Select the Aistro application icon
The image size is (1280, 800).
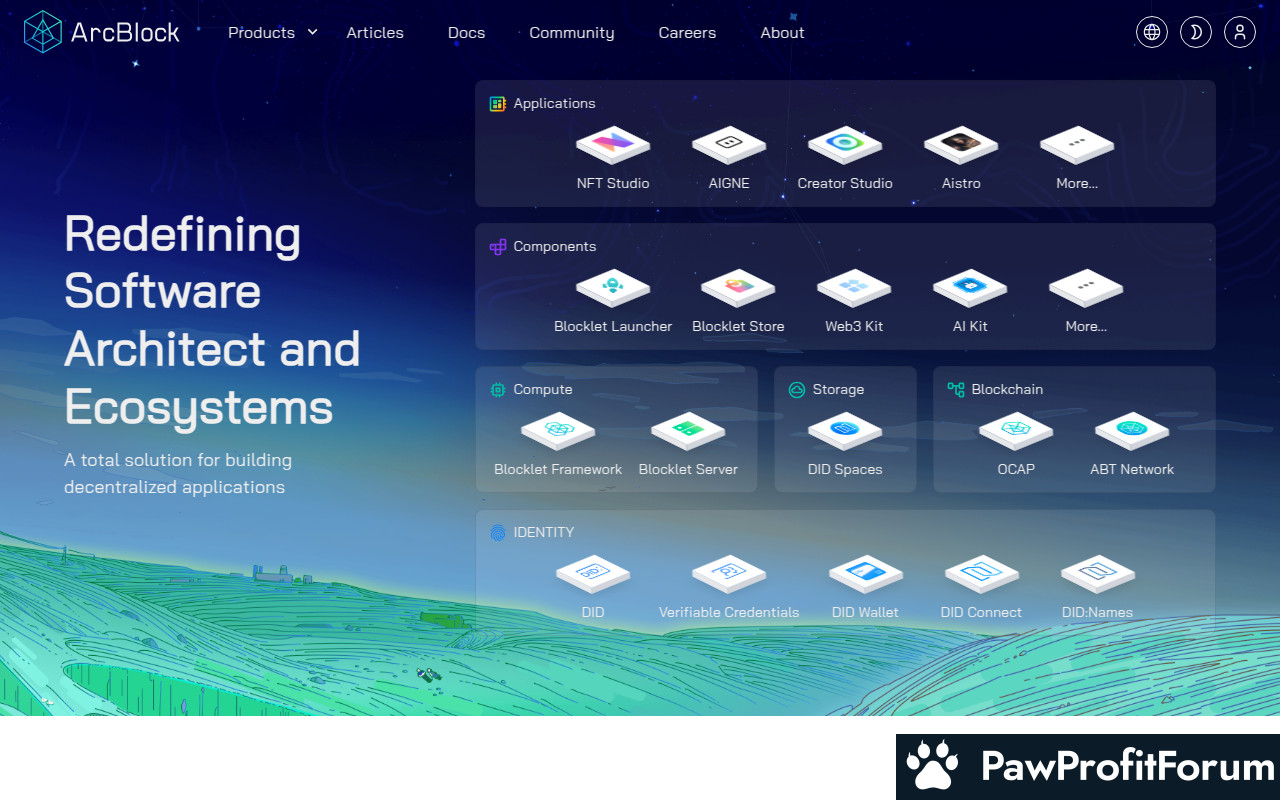point(961,146)
